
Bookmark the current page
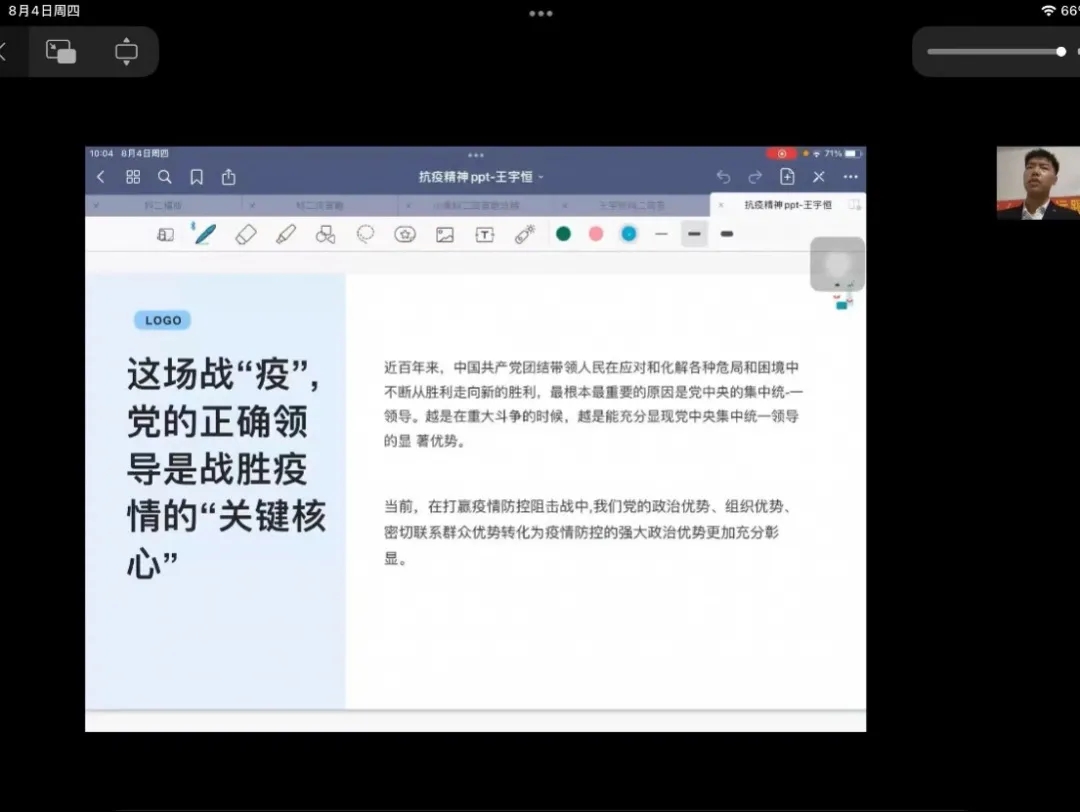tap(196, 177)
